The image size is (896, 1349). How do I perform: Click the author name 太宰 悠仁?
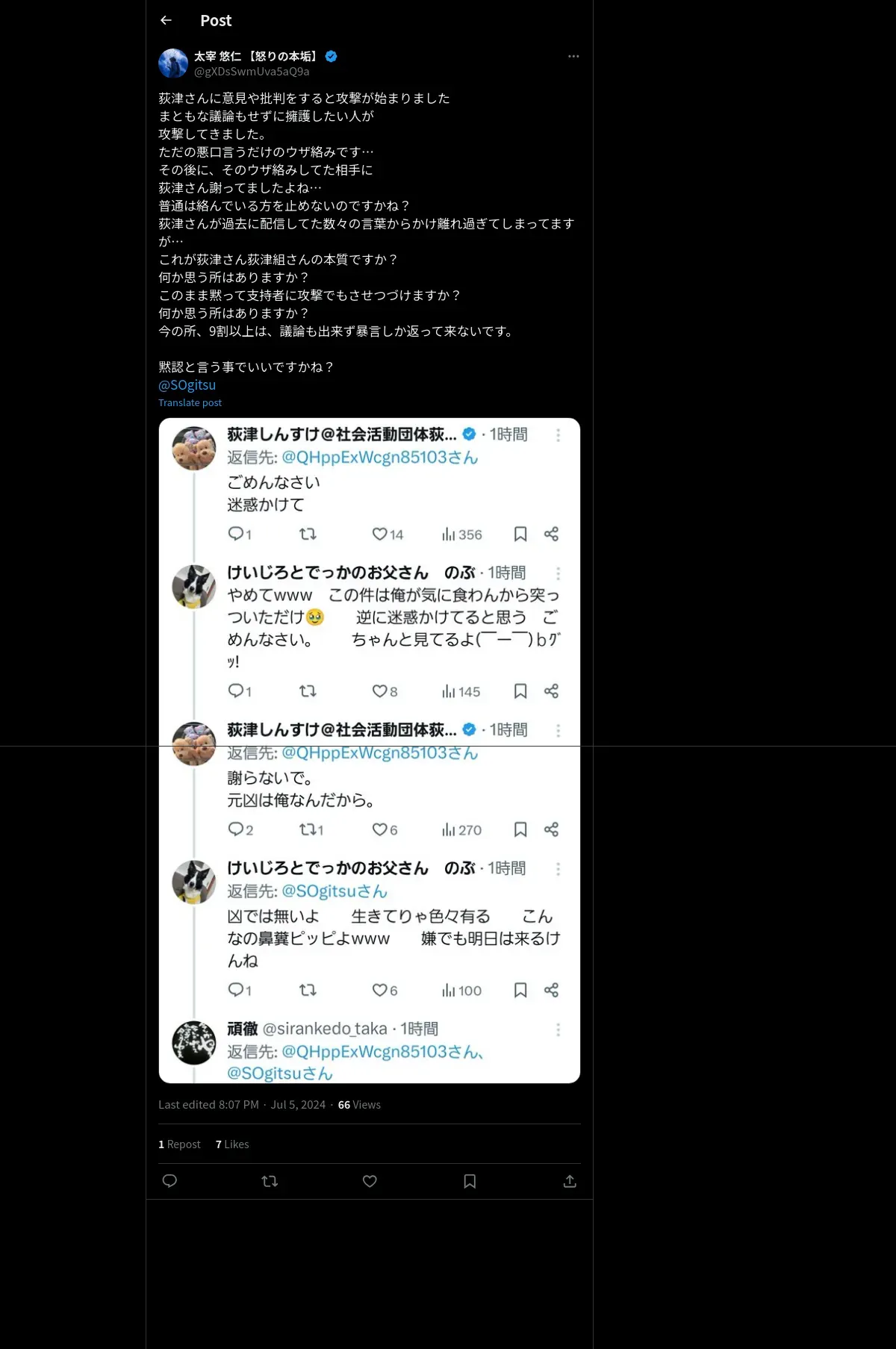point(217,56)
